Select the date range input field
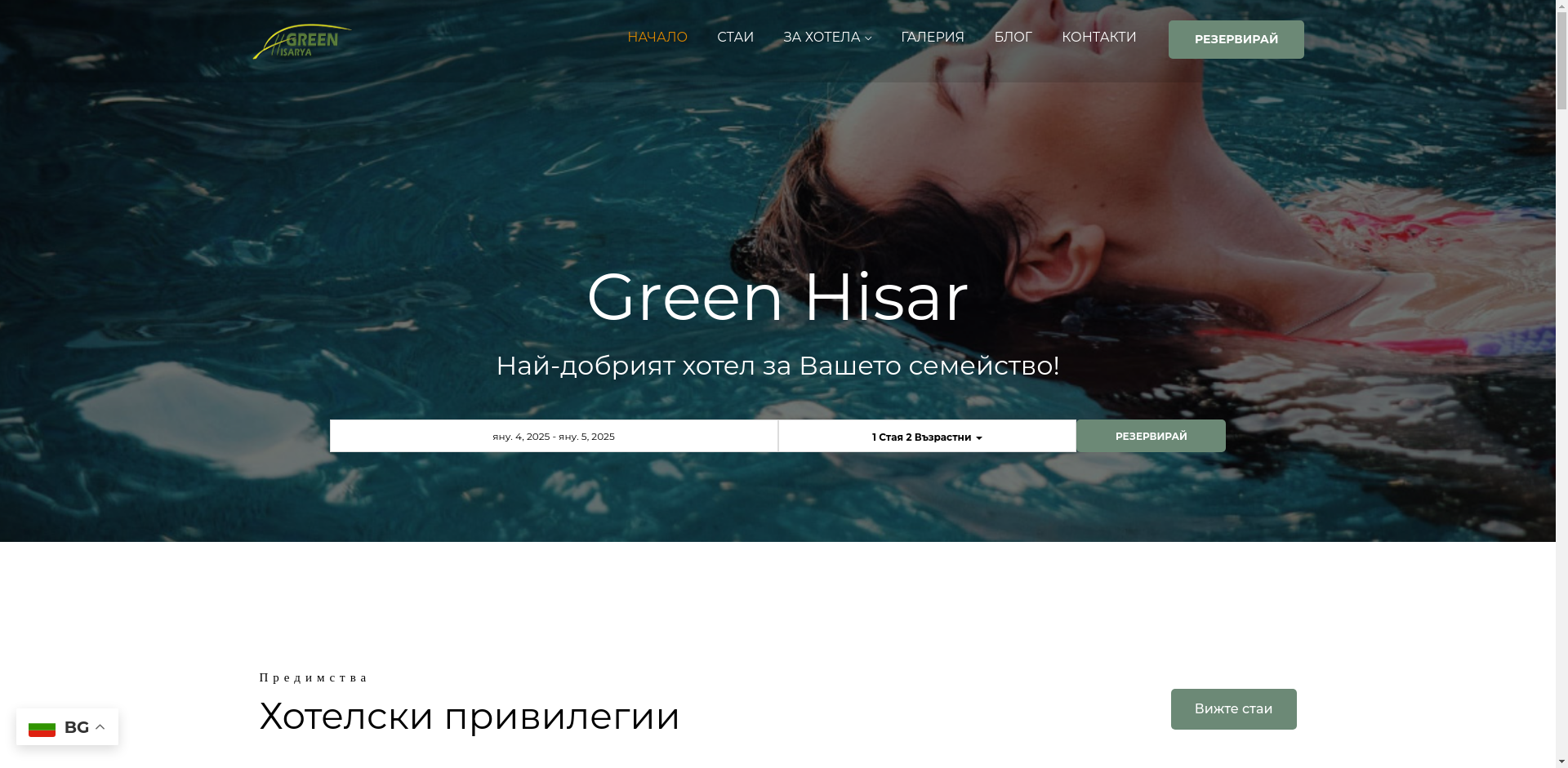Image resolution: width=1568 pixels, height=768 pixels. (554, 436)
